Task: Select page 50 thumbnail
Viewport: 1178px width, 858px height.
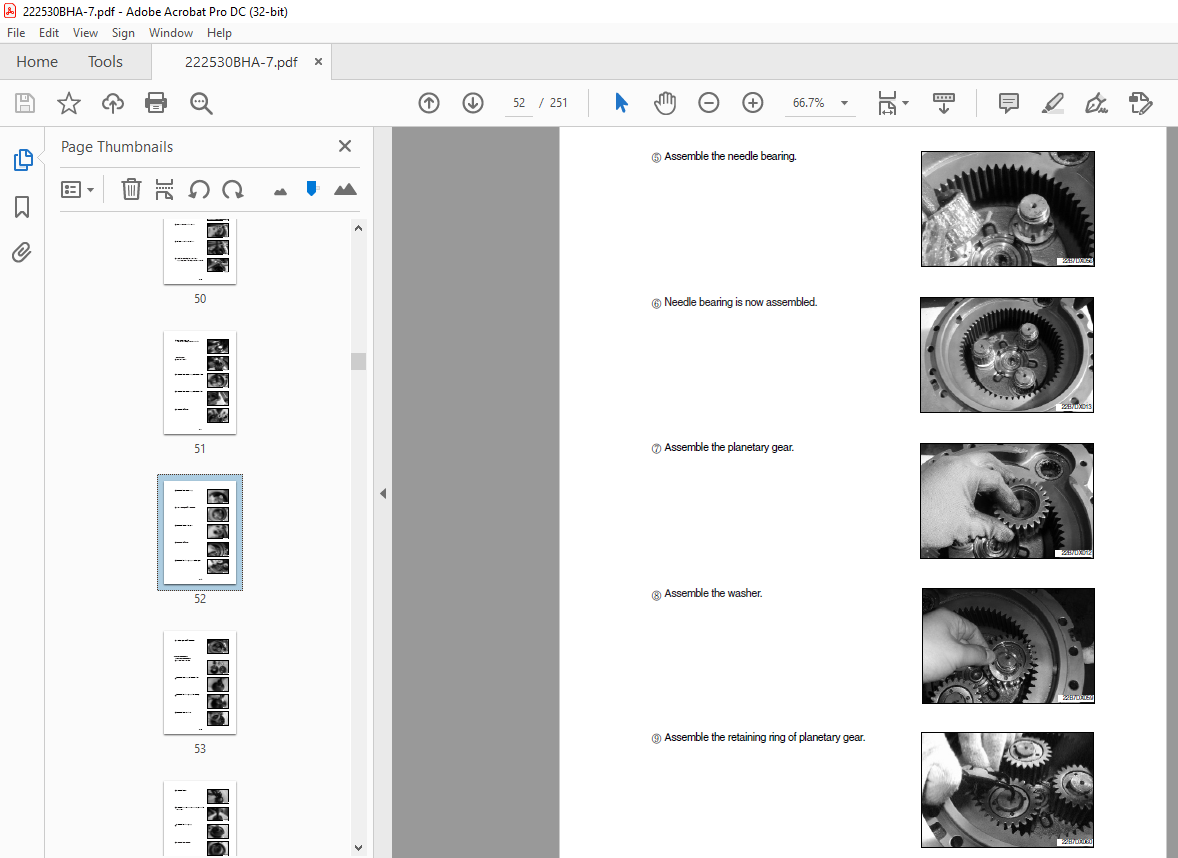Action: (200, 251)
